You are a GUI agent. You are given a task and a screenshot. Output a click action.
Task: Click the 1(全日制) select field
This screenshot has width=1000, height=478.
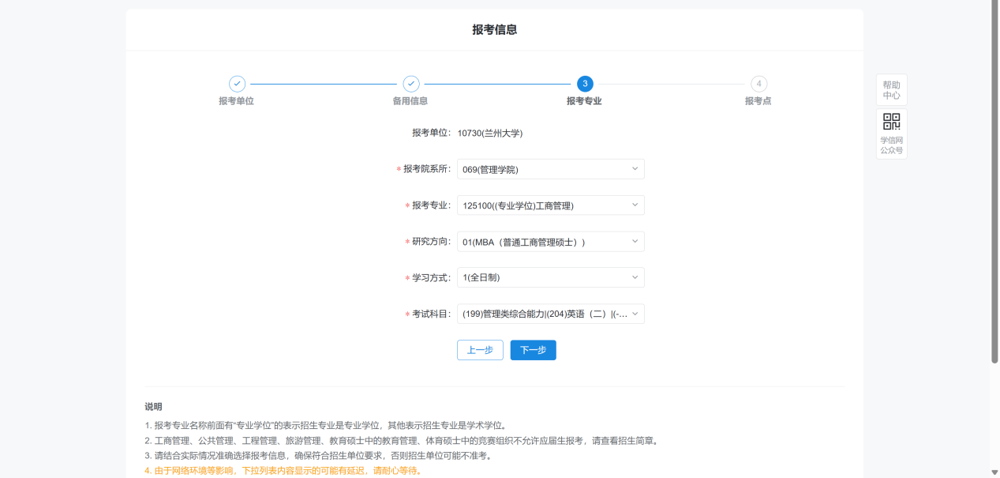click(x=551, y=277)
